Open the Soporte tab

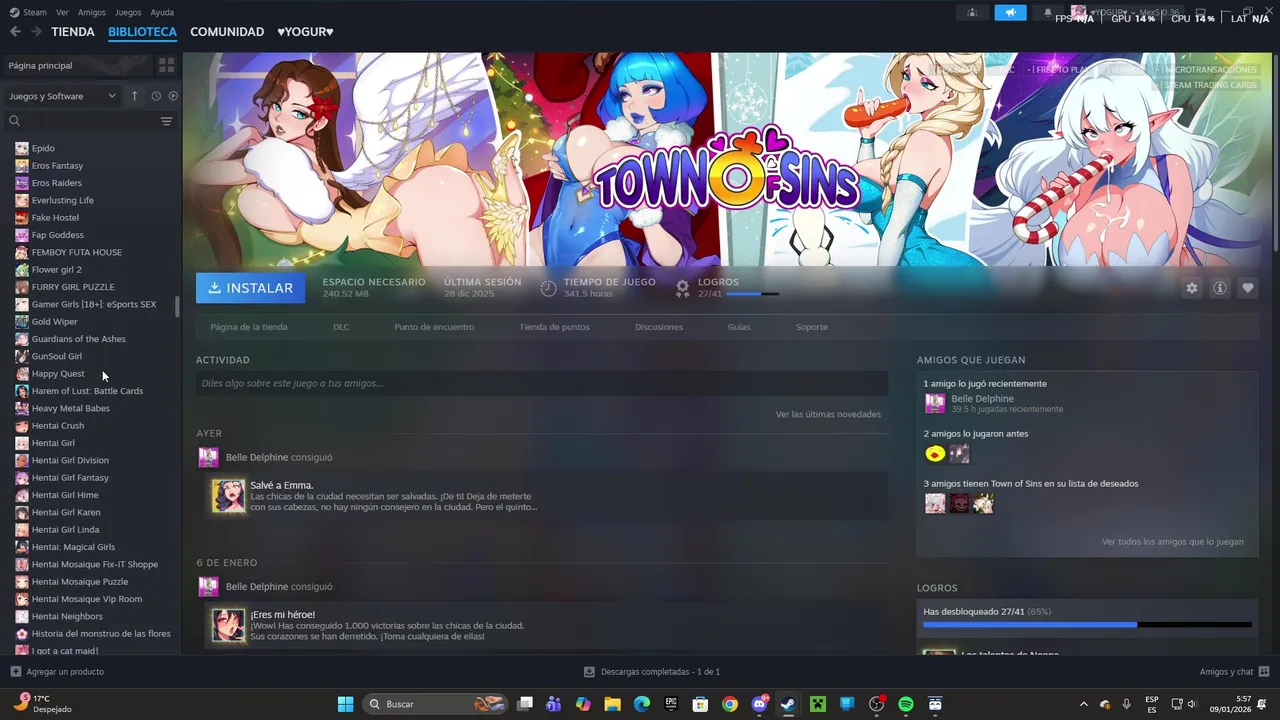click(x=812, y=327)
